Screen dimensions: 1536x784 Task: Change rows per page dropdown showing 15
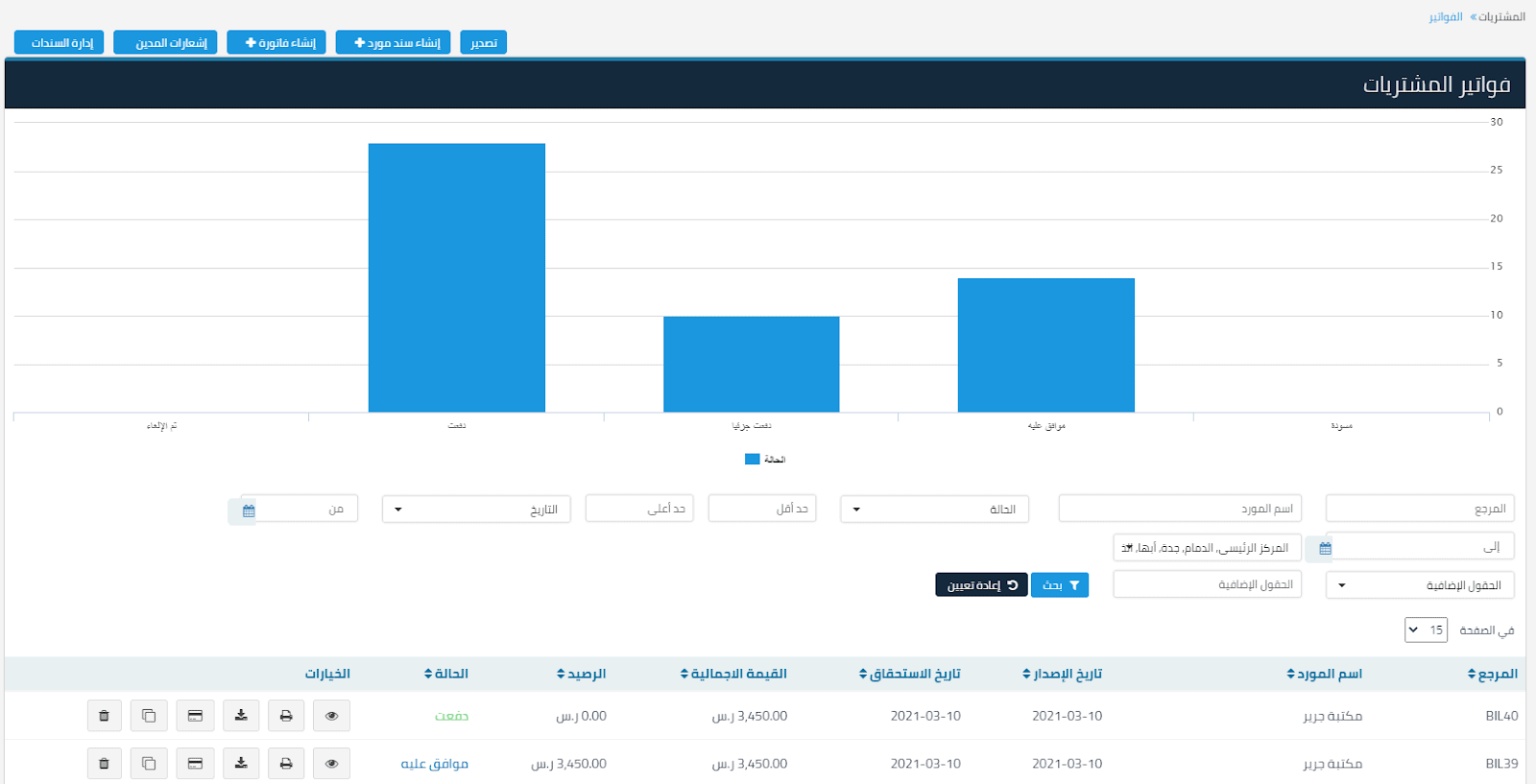pyautogui.click(x=1426, y=630)
